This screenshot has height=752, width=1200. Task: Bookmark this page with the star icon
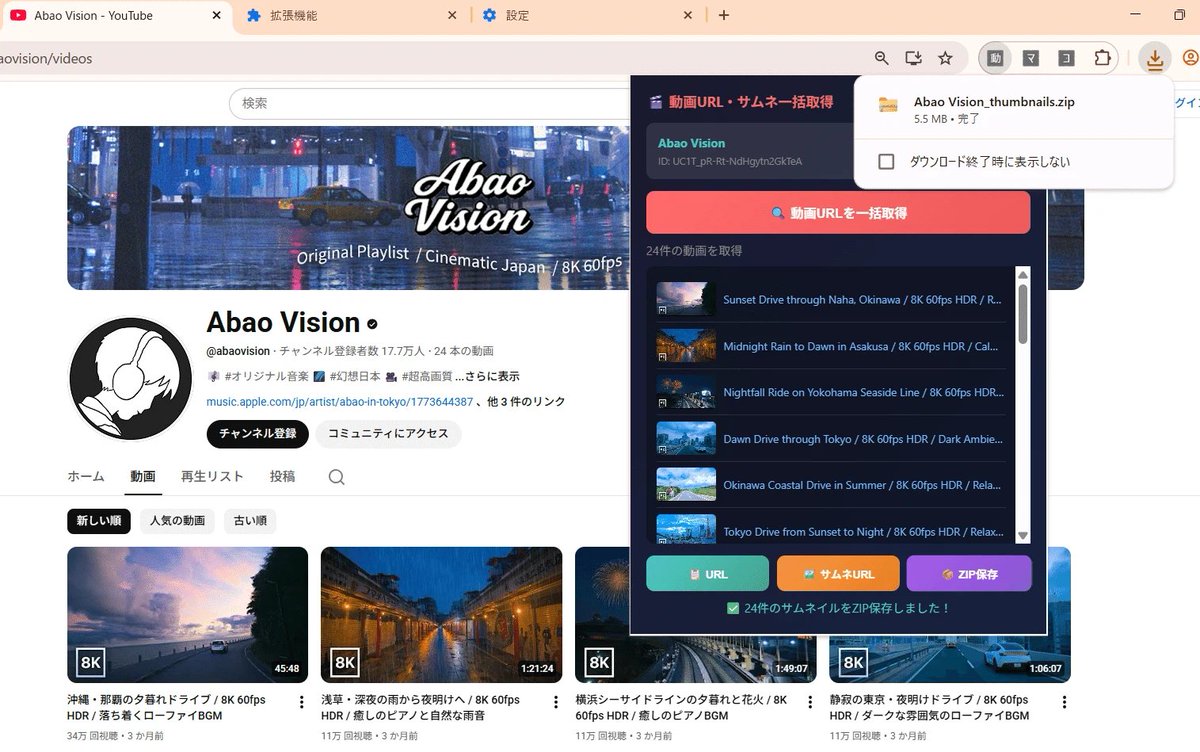coord(945,58)
